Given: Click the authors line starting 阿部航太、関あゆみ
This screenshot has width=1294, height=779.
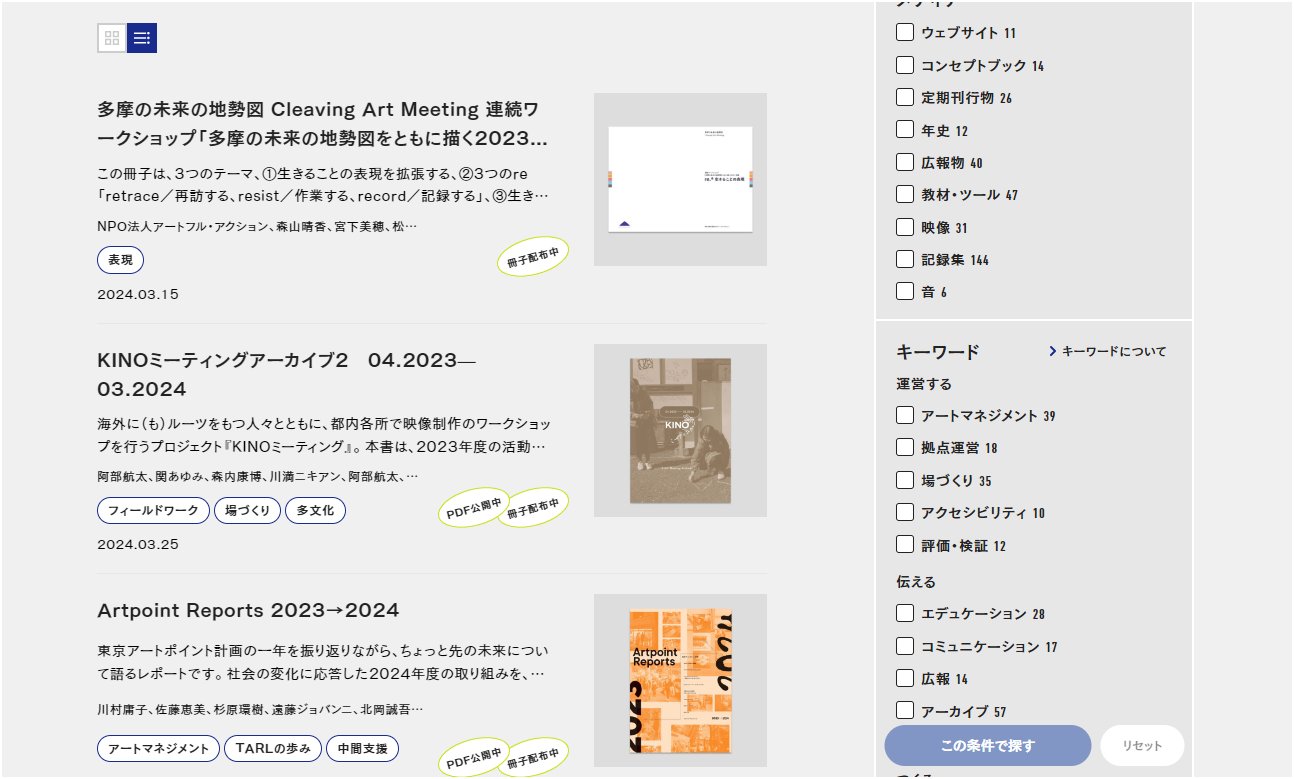Looking at the screenshot, I should (x=258, y=477).
